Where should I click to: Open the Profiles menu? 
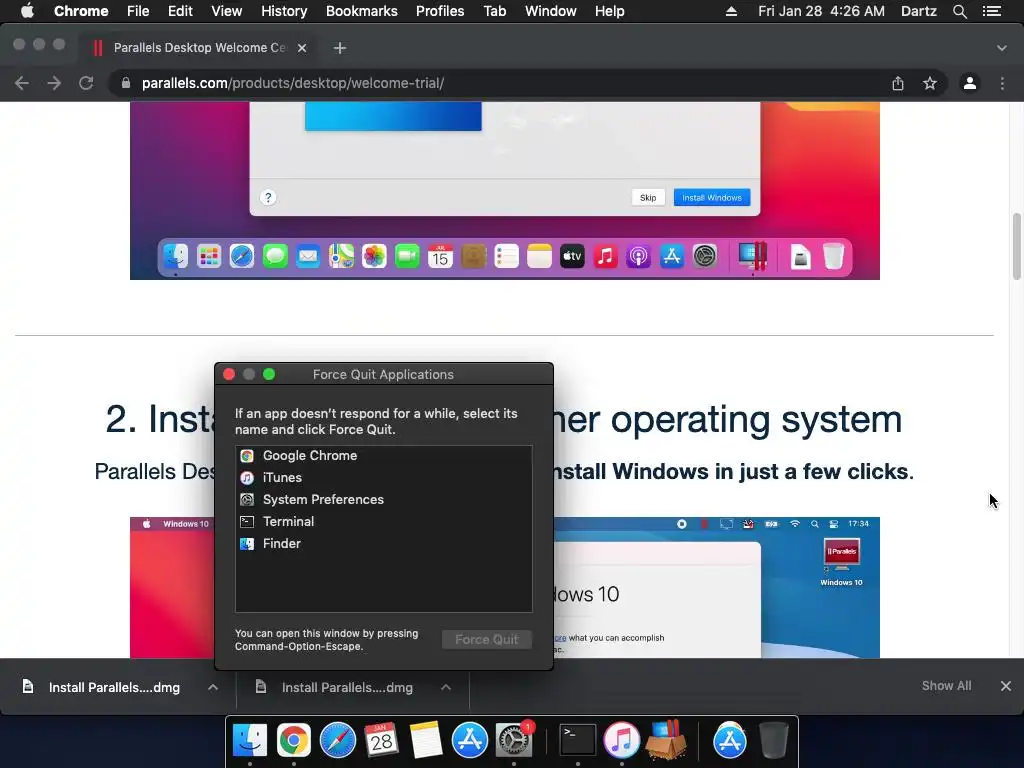pos(440,11)
